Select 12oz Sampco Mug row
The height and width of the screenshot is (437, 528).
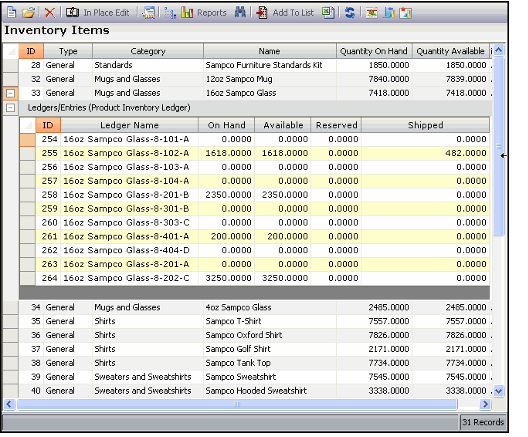click(255, 79)
